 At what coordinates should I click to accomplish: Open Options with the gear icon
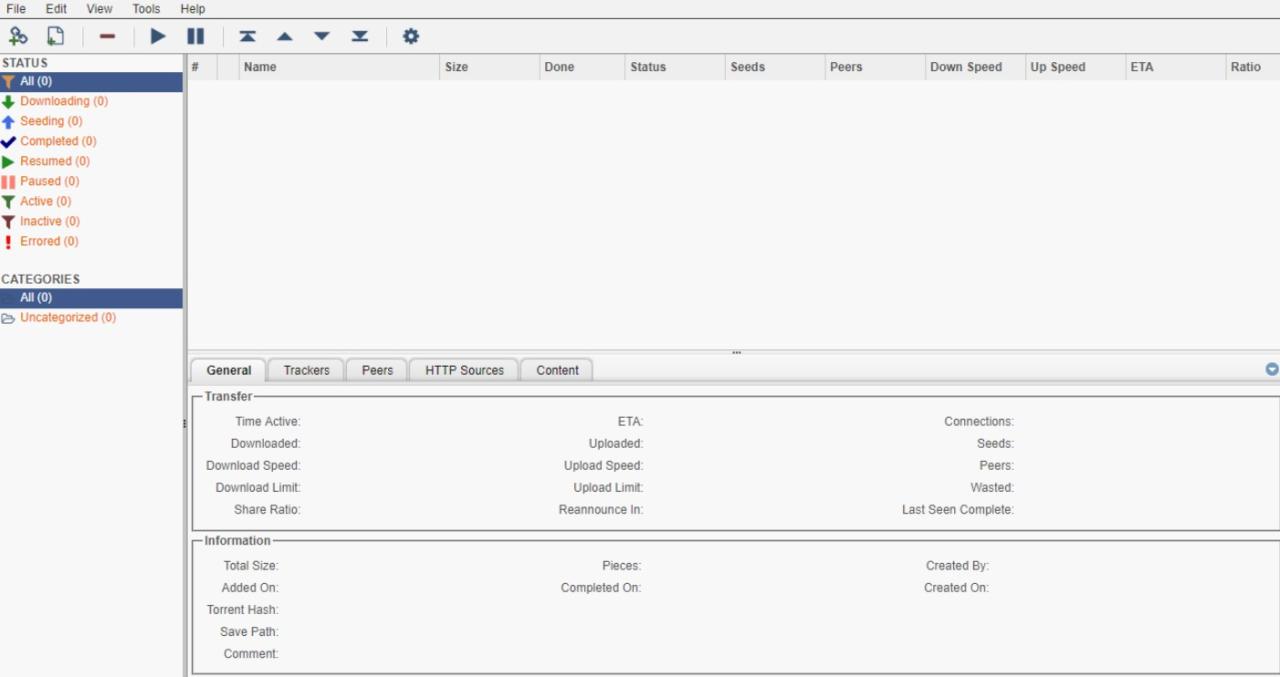pos(410,36)
